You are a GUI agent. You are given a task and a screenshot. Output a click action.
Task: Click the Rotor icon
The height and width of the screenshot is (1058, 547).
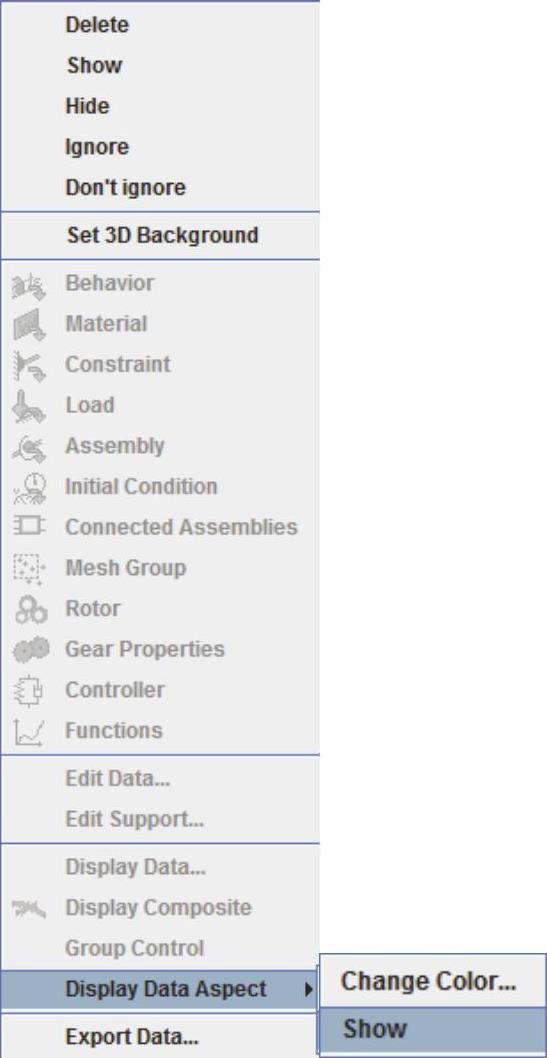pos(30,610)
